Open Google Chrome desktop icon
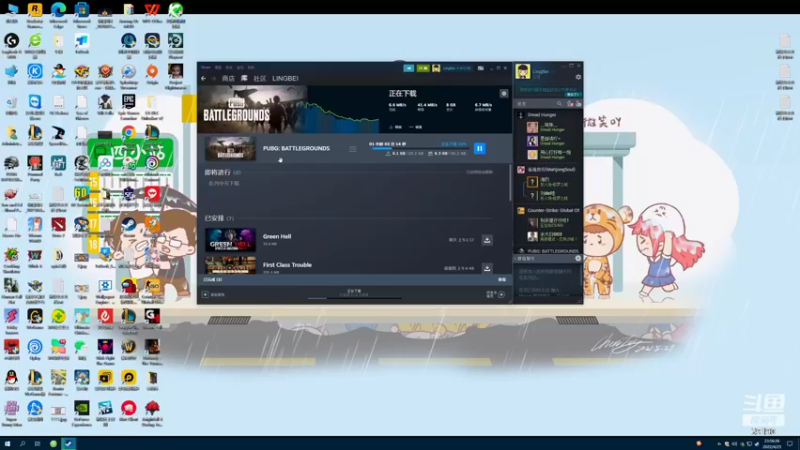The height and width of the screenshot is (450, 800). point(129,133)
